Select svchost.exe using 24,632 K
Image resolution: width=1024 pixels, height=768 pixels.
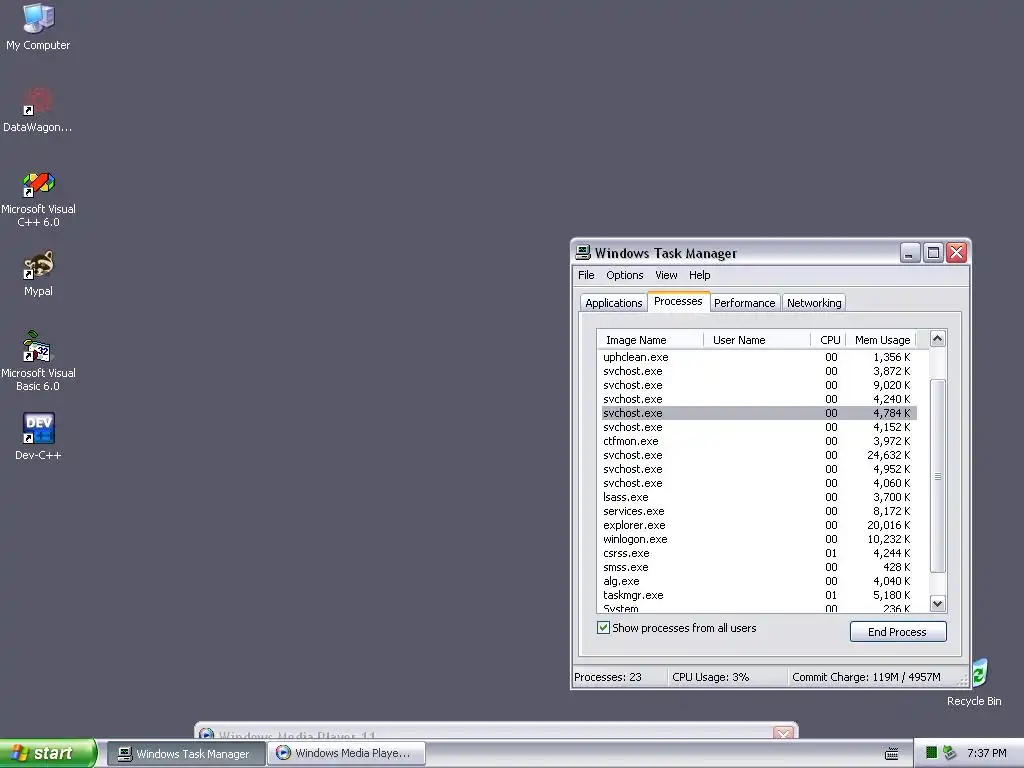point(759,455)
